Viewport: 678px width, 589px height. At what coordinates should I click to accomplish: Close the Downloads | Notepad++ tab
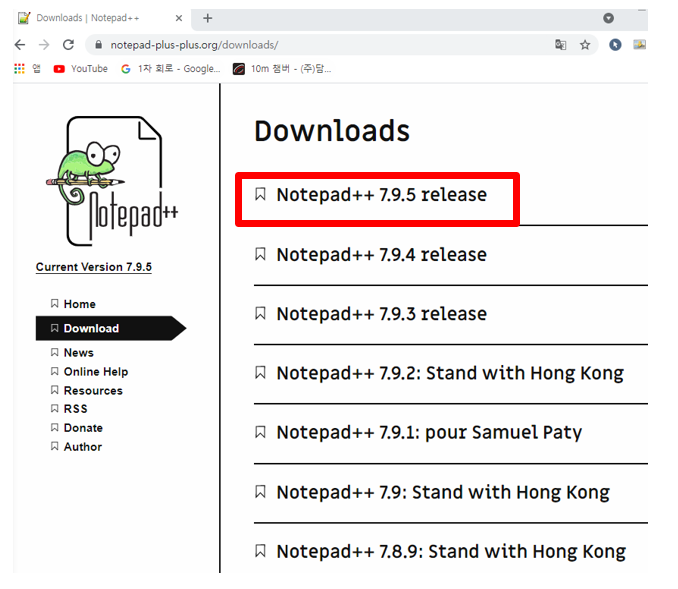coord(179,18)
